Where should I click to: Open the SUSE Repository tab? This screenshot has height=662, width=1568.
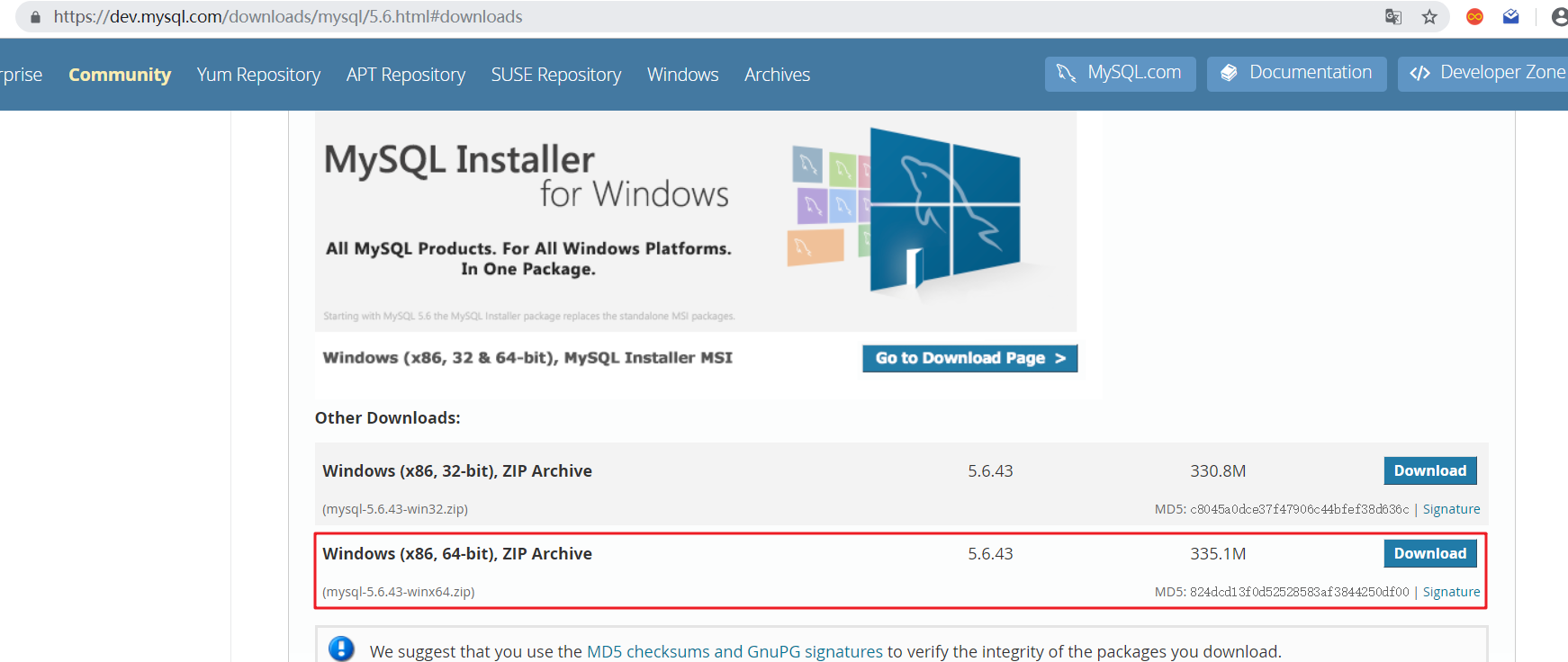[x=556, y=75]
